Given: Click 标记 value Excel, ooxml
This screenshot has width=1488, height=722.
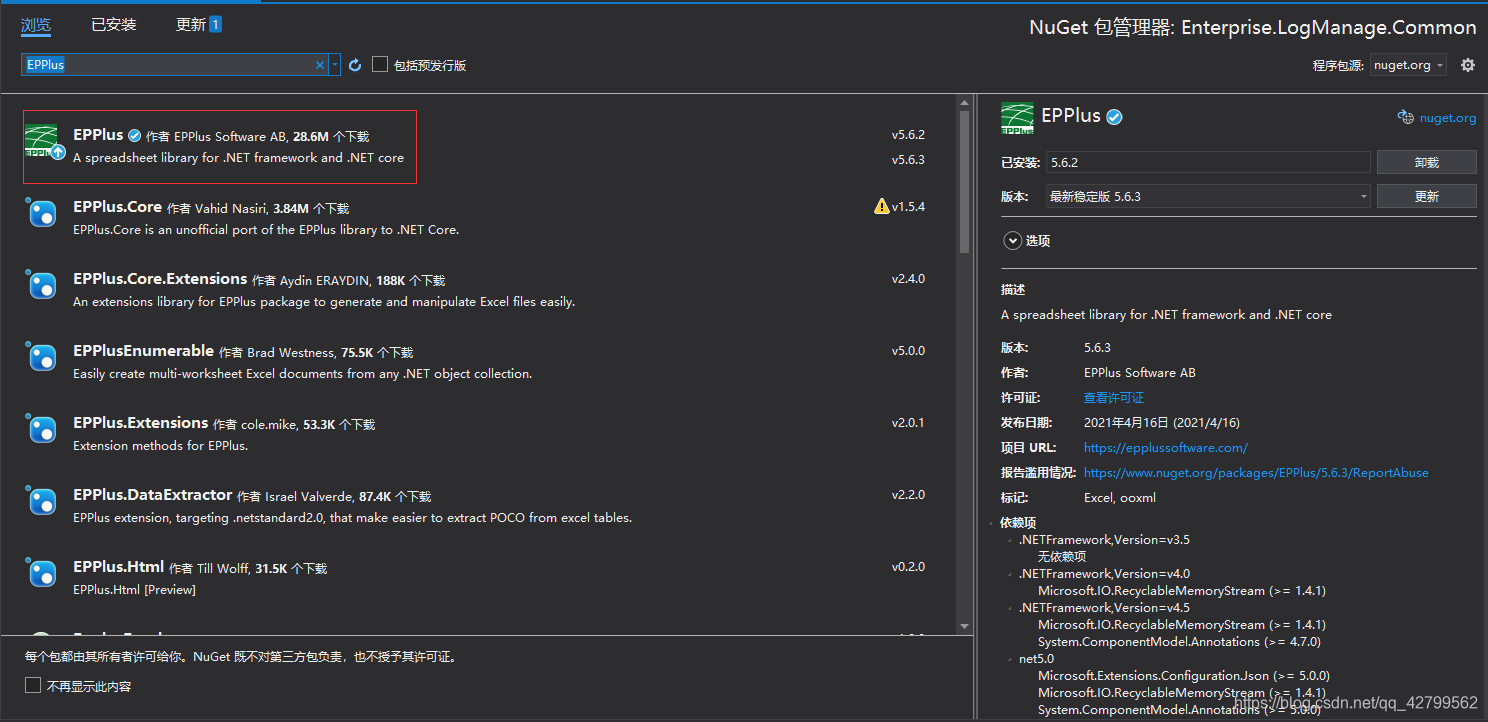Looking at the screenshot, I should point(1120,498).
